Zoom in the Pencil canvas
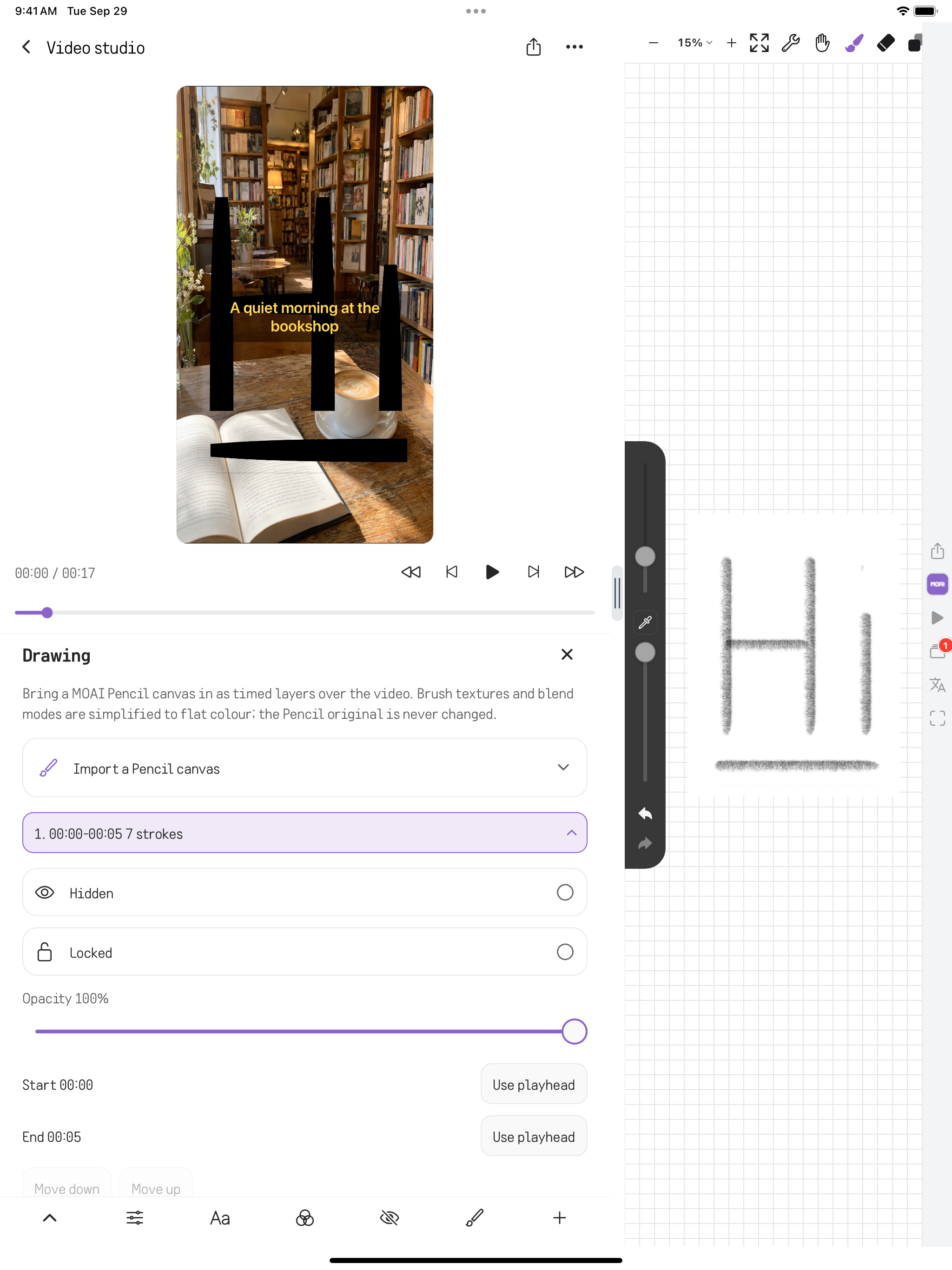952x1270 pixels. [x=732, y=42]
